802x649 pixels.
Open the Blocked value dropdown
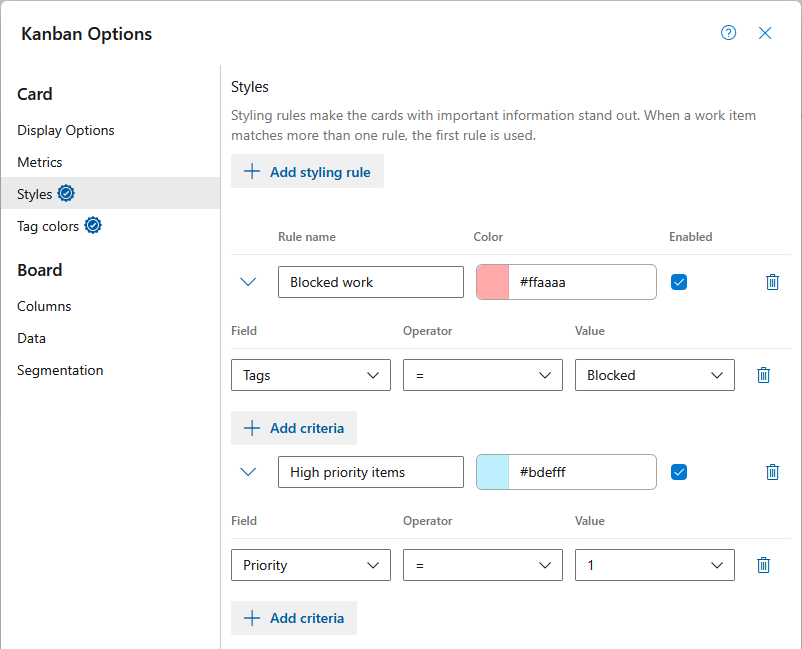[654, 375]
